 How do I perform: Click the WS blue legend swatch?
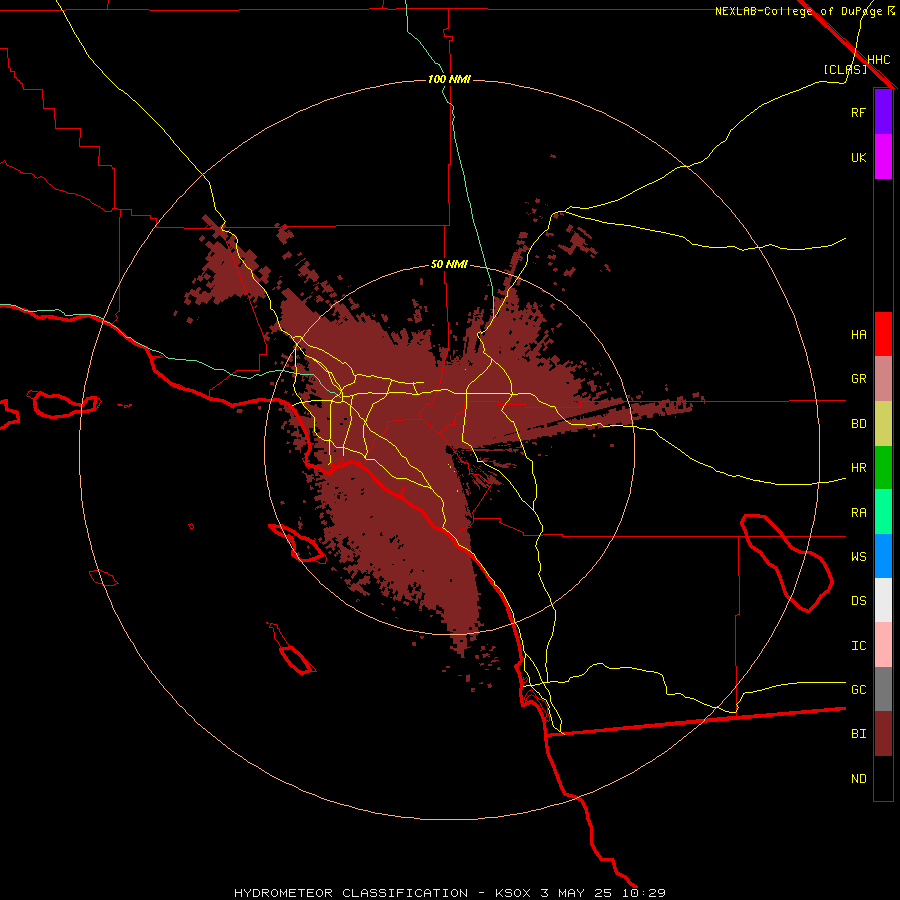pos(883,556)
